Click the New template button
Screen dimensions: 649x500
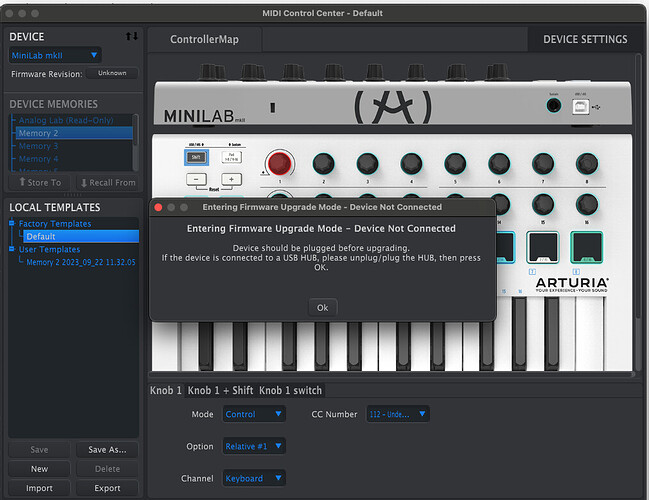click(39, 469)
